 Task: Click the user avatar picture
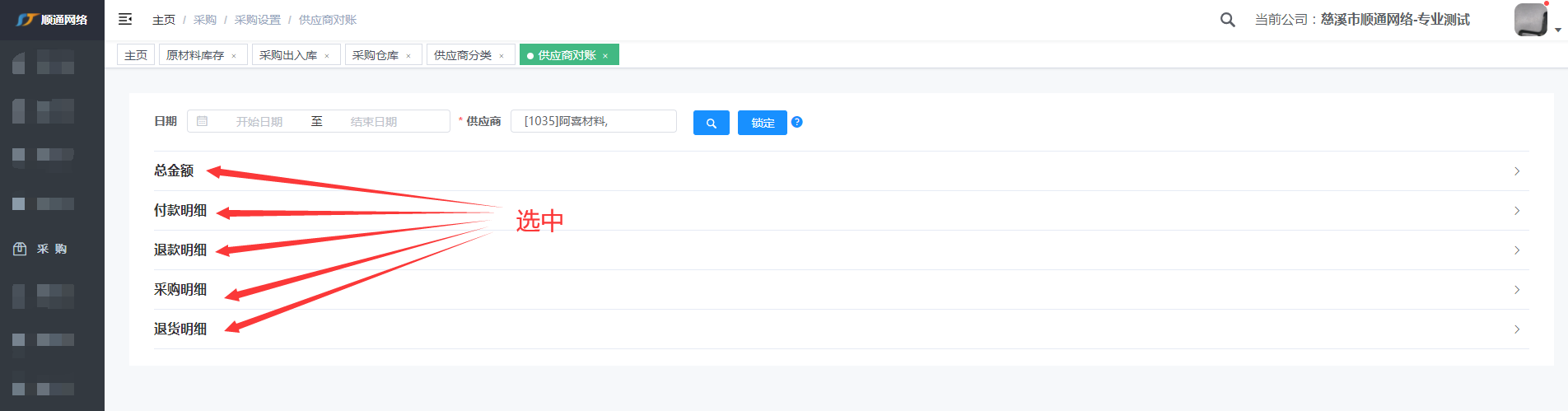(x=1530, y=20)
